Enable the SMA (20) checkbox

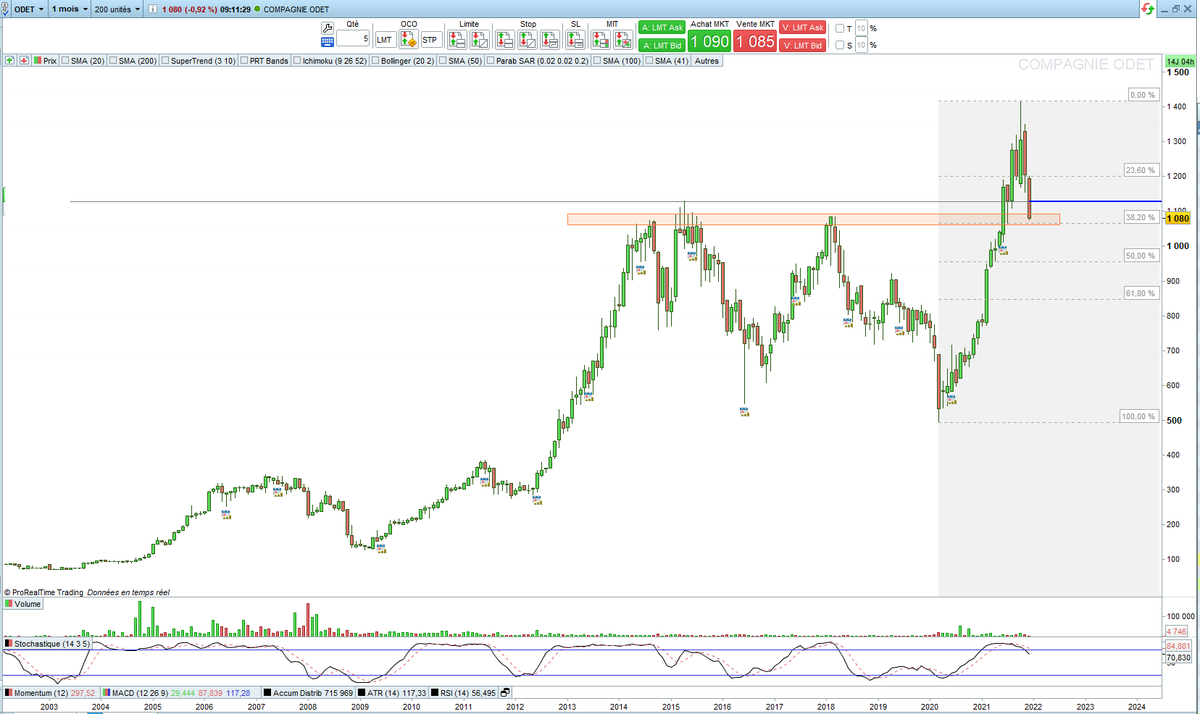coord(65,60)
